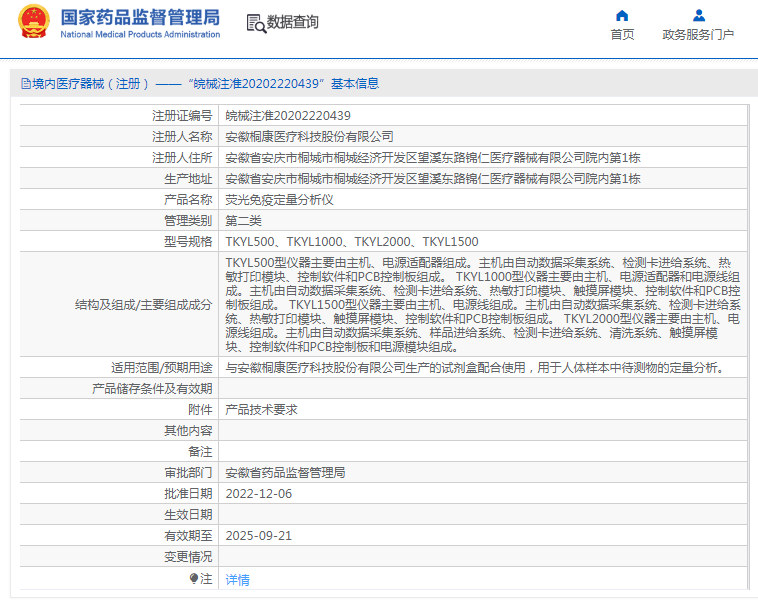Click the product name 荧光免疫定量分析仪
This screenshot has width=758, height=602.
[x=272, y=199]
